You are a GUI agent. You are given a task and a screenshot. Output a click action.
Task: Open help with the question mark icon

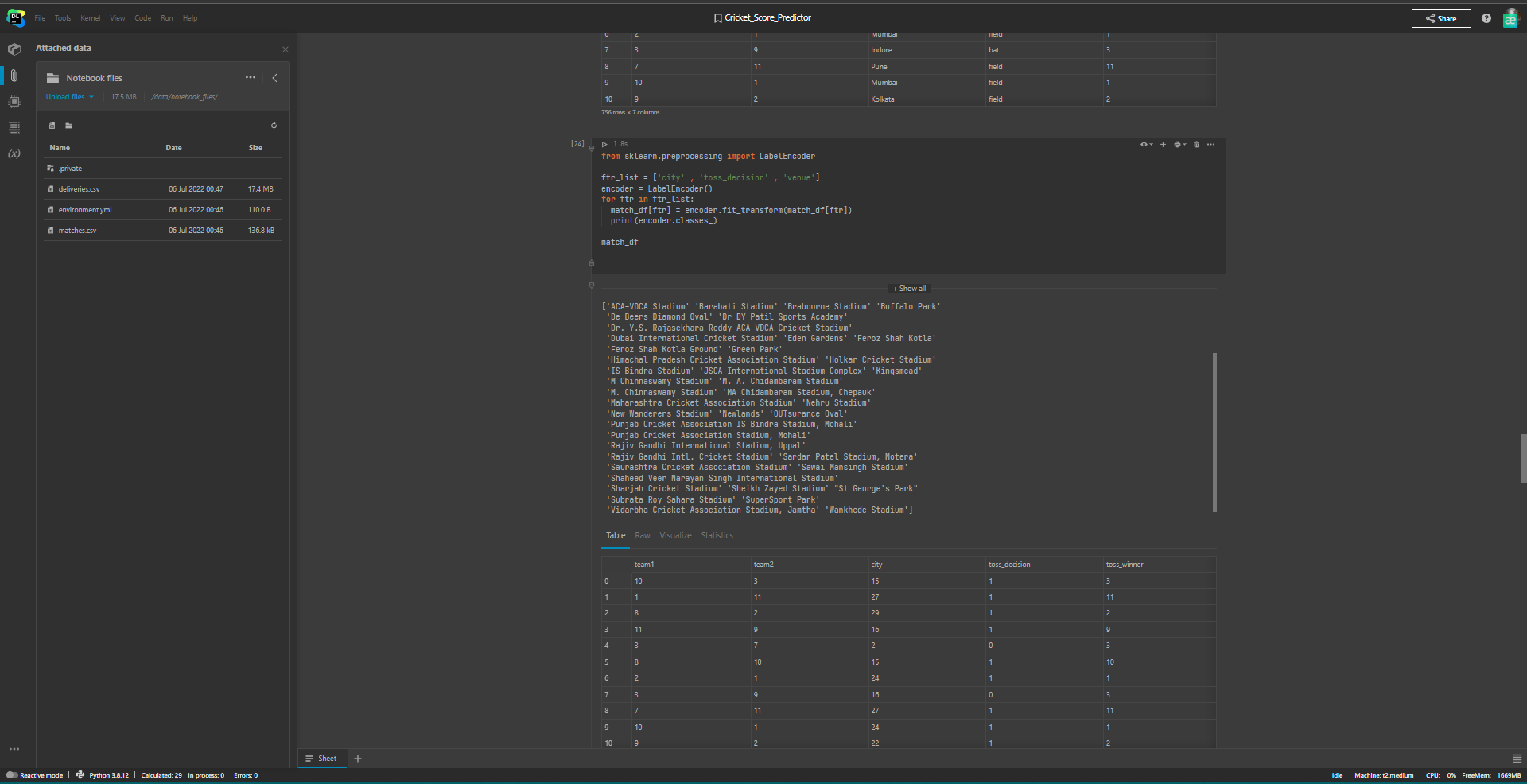click(1486, 18)
